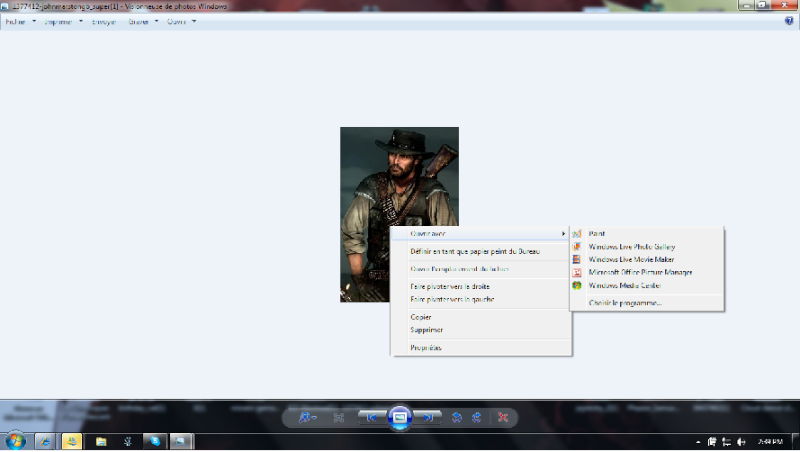Click the Windows Media Center icon
The width and height of the screenshot is (800, 452).
pyautogui.click(x=577, y=286)
